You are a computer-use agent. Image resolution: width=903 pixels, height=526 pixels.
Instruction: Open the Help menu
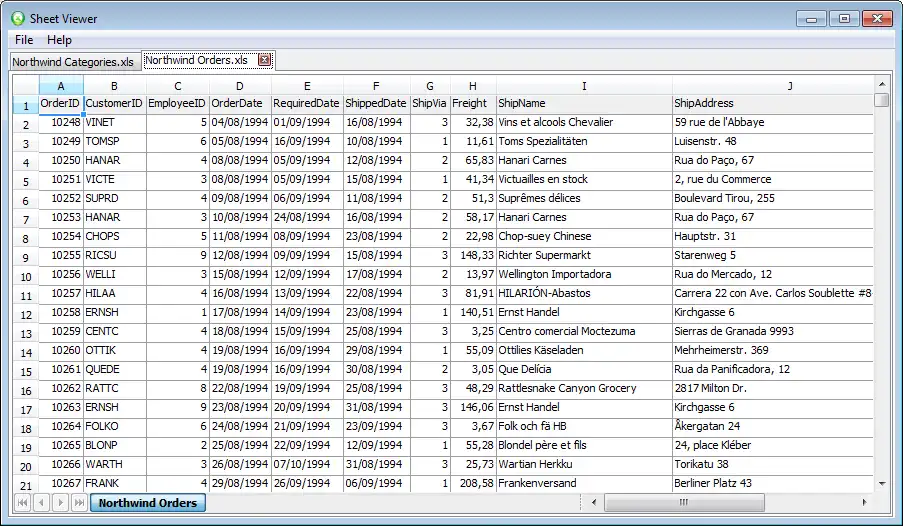(x=59, y=40)
